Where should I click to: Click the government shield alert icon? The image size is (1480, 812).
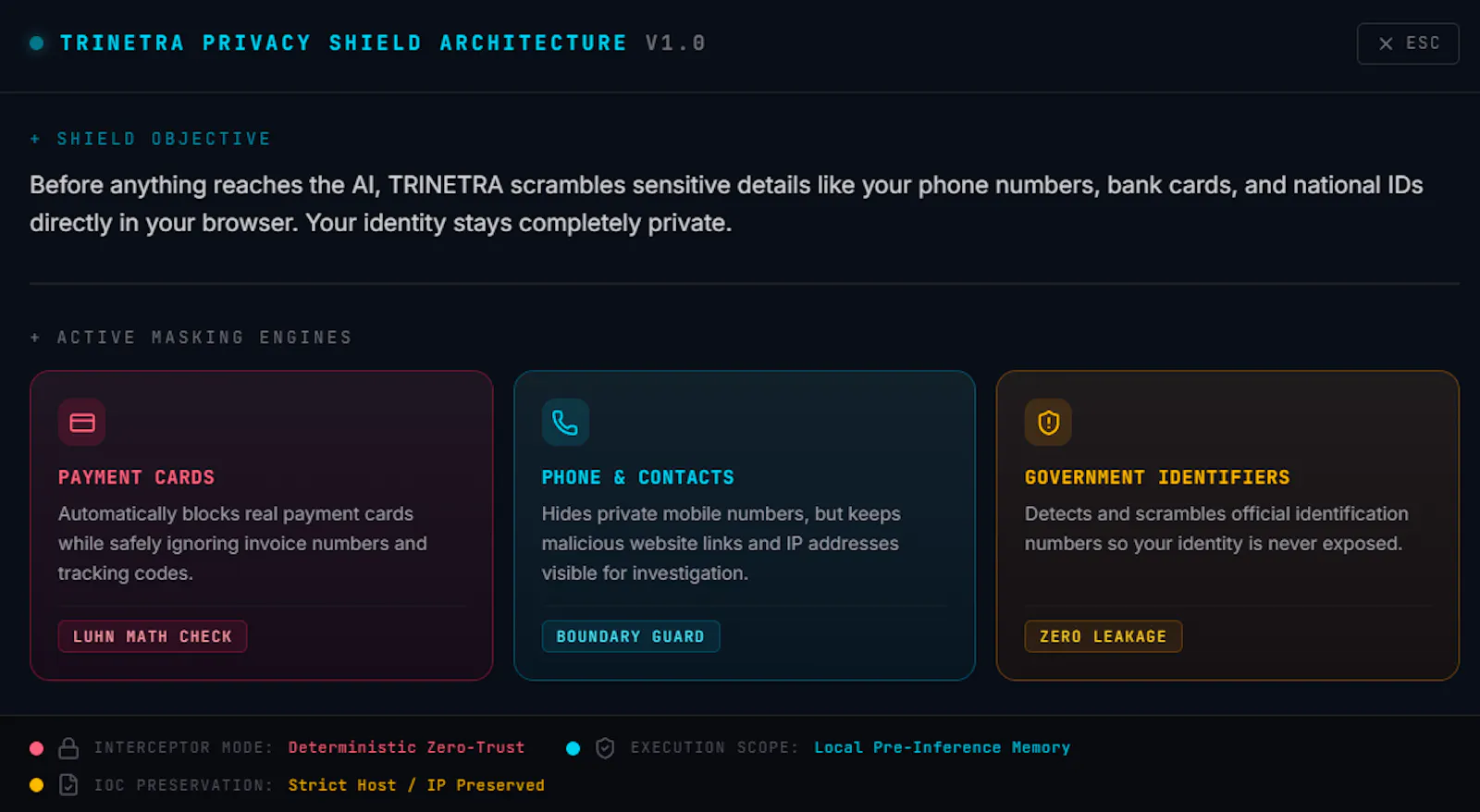pos(1048,423)
